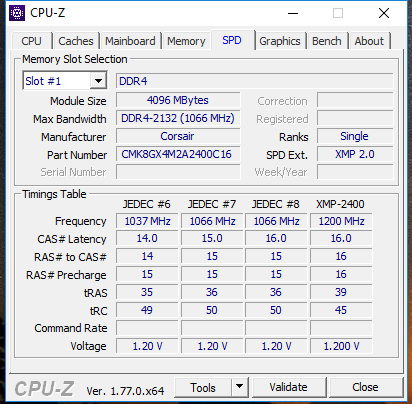Click the XMP-2400 column header
Screen dimensions: 412x404
(x=340, y=204)
